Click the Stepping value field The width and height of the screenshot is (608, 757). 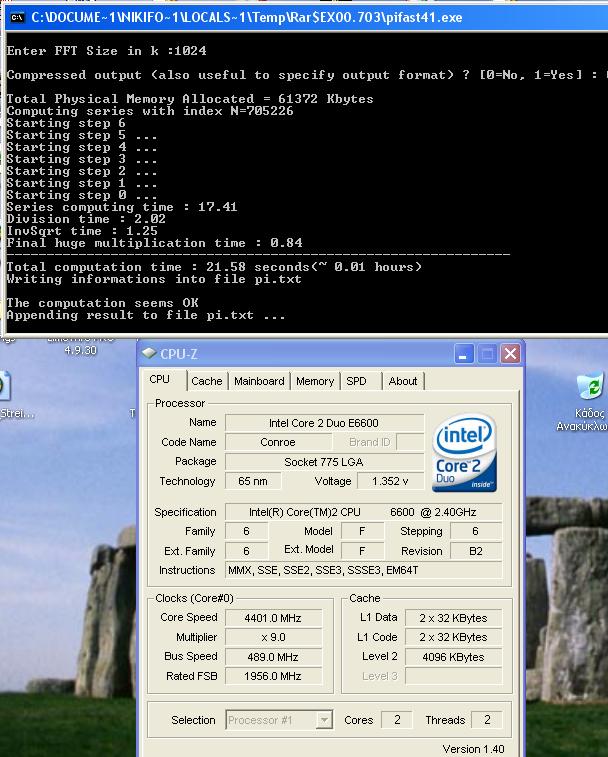[x=476, y=531]
